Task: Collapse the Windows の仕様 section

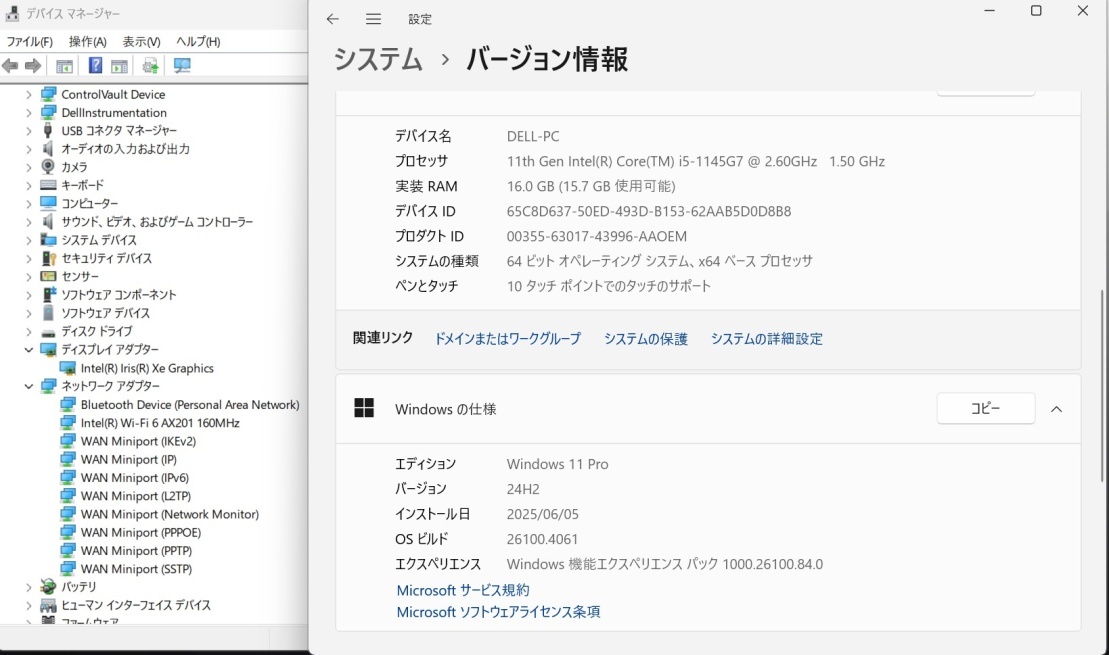Action: pos(1057,409)
